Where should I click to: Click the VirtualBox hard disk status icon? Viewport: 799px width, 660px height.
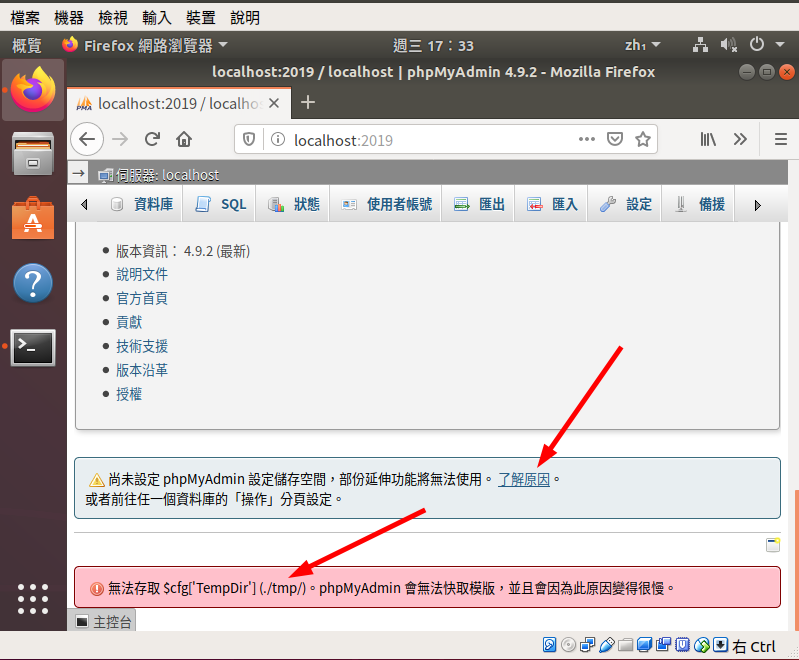point(549,645)
